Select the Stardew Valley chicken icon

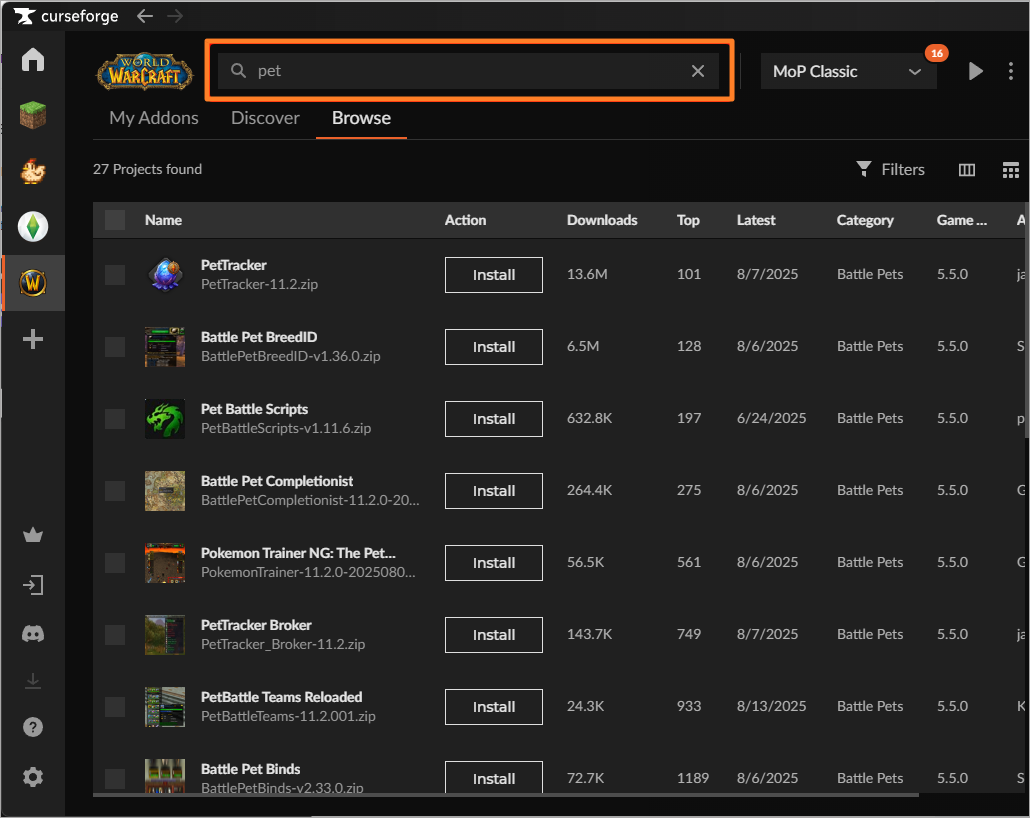pos(33,171)
